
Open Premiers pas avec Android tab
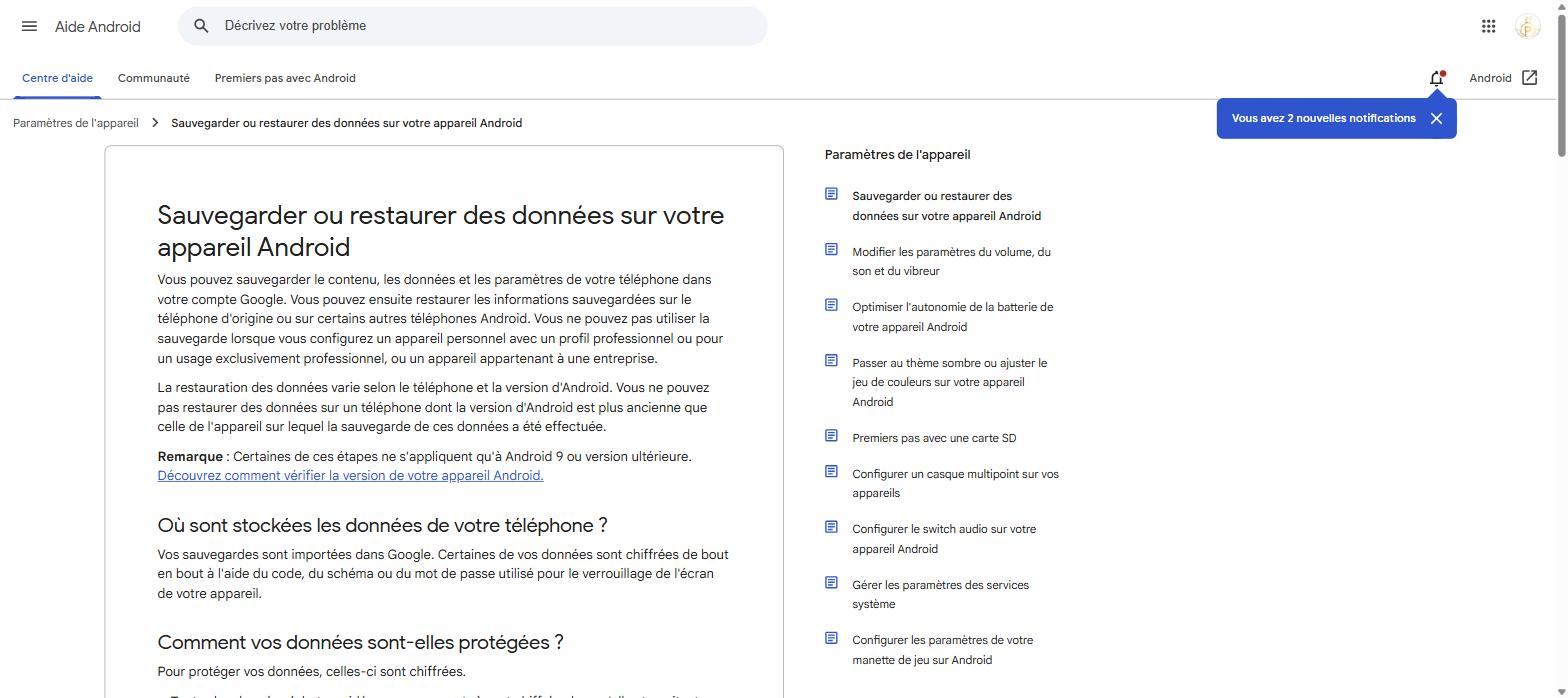285,78
